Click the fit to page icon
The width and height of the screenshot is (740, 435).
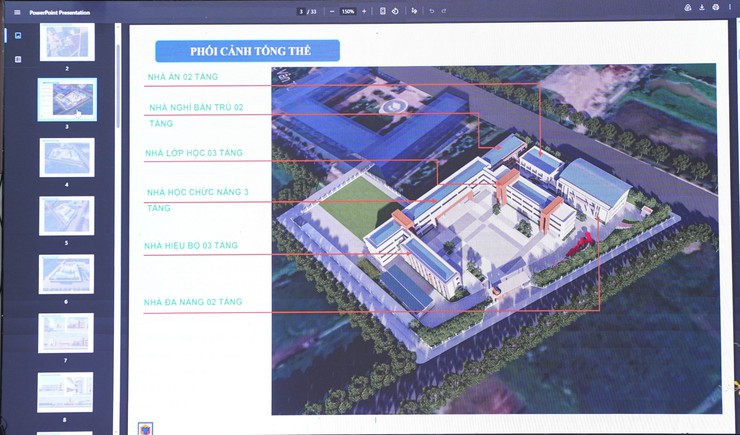tap(383, 11)
